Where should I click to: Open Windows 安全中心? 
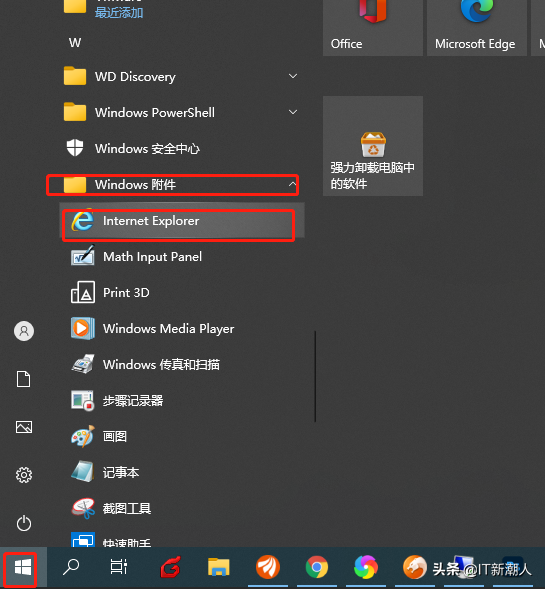182,149
